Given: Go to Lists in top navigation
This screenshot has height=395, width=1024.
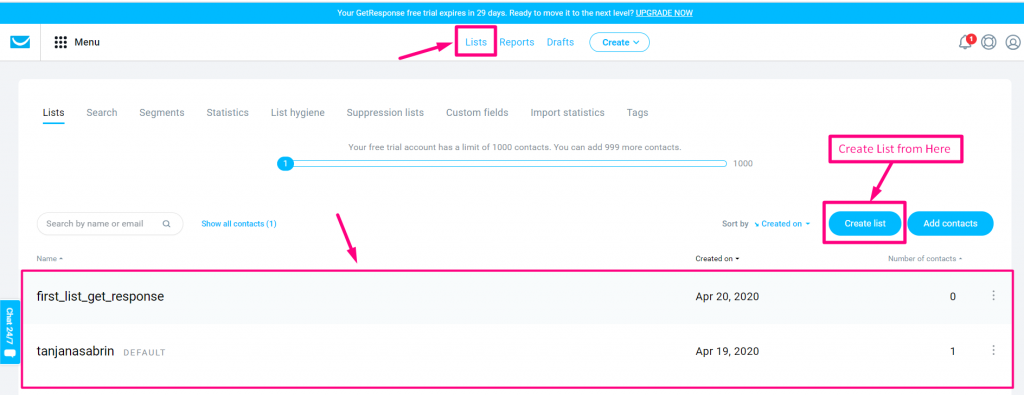Looking at the screenshot, I should point(476,42).
